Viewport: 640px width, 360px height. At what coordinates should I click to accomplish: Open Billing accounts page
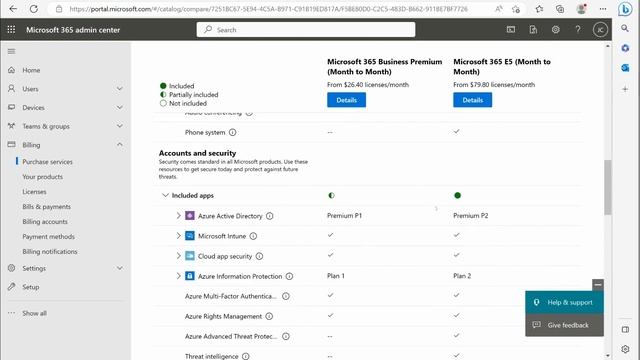pyautogui.click(x=45, y=222)
